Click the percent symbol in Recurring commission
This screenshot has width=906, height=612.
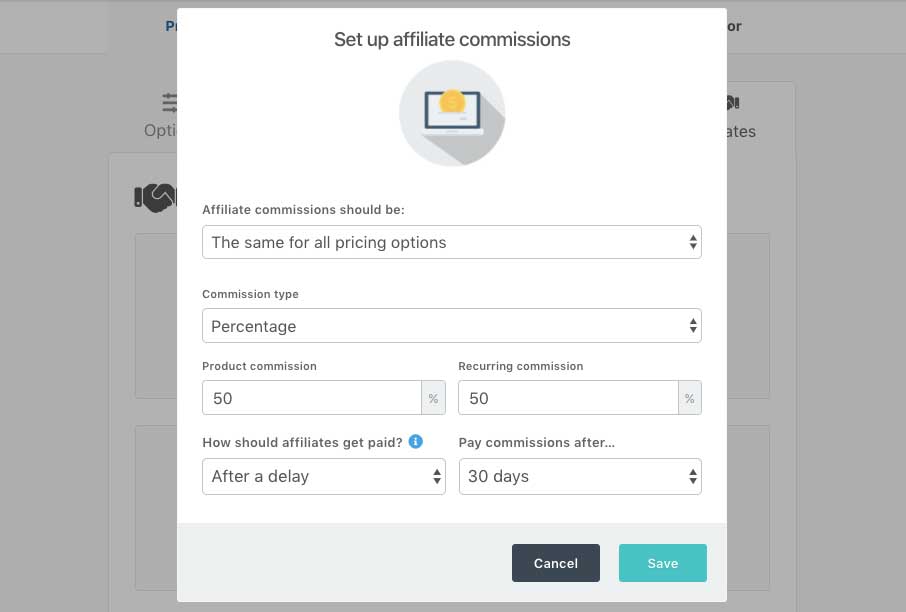click(689, 398)
